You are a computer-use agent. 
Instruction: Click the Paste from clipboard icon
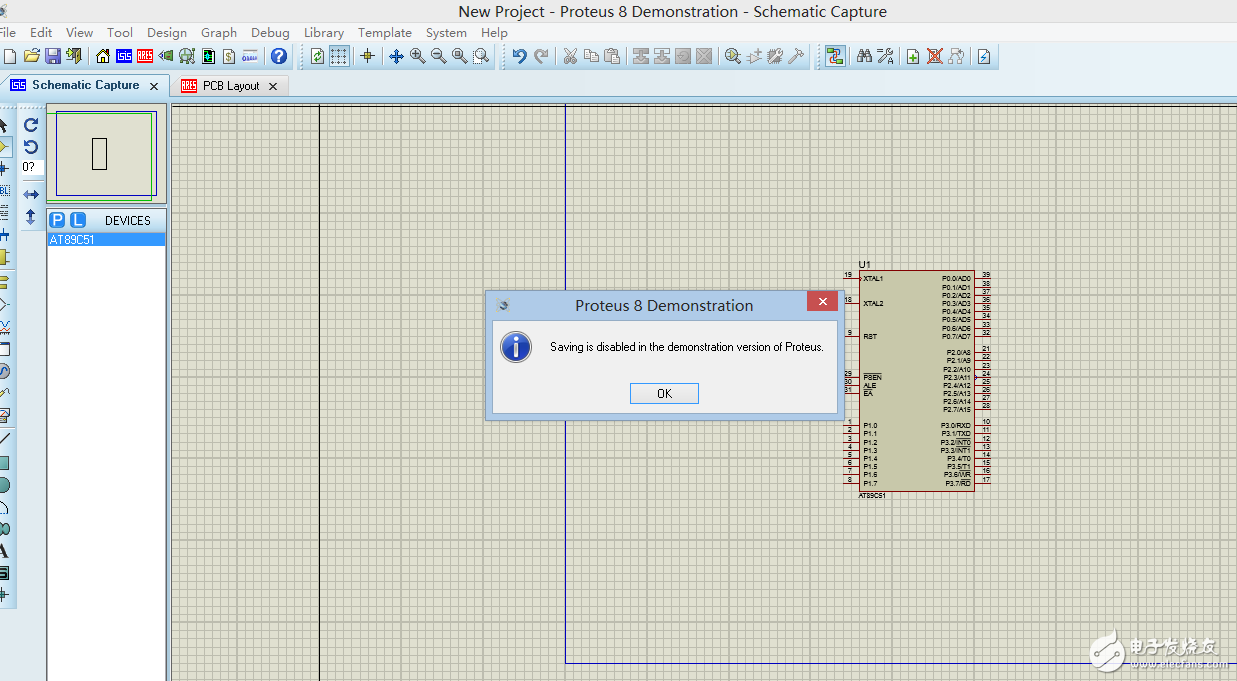click(612, 56)
